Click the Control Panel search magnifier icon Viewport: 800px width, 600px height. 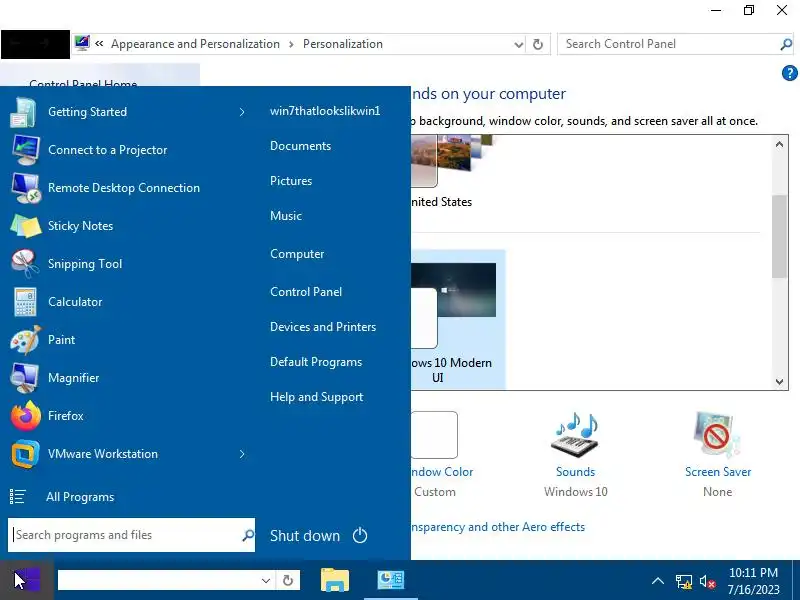coord(786,44)
